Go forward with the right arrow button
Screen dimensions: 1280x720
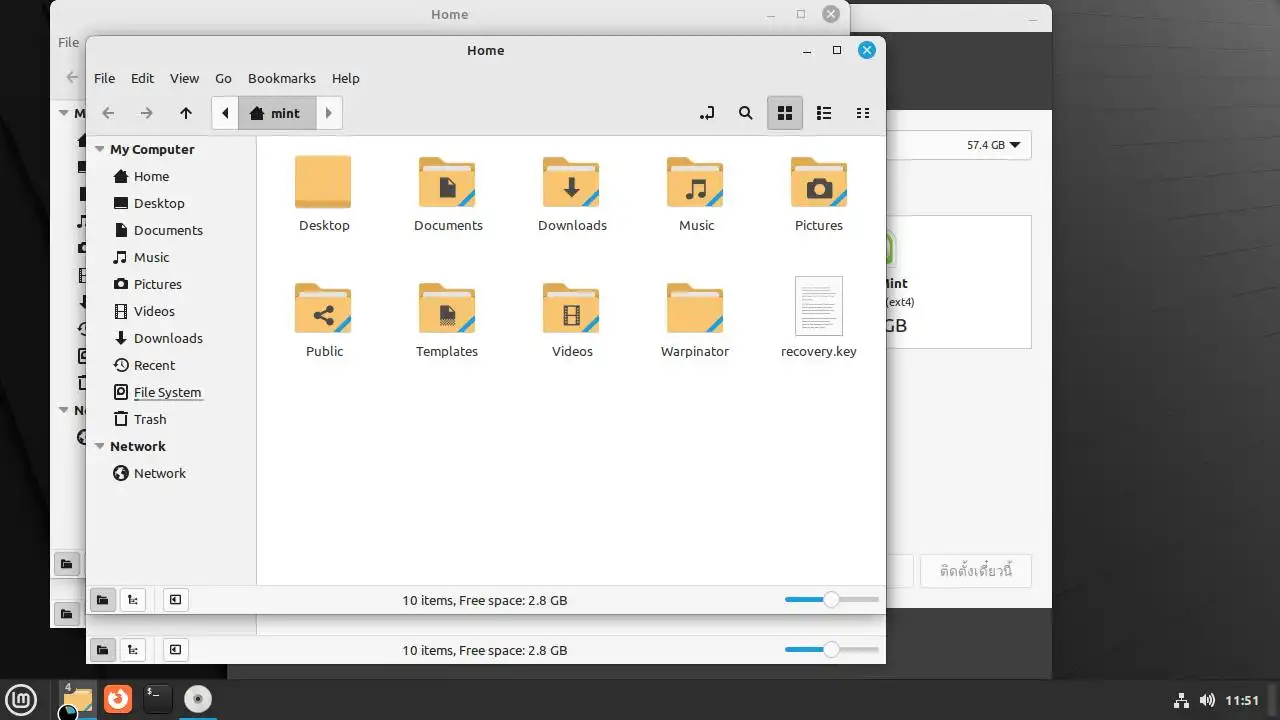146,113
